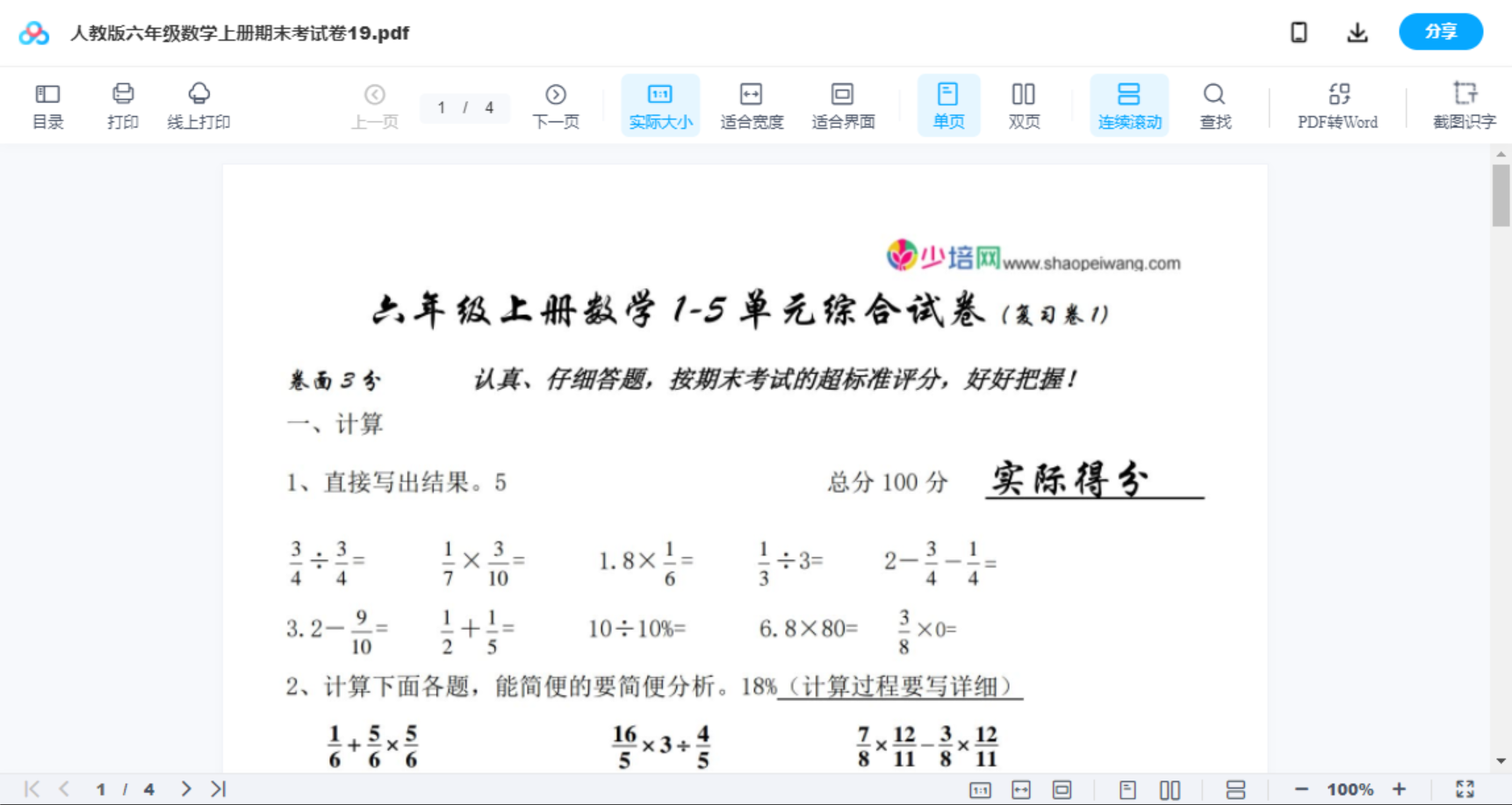Enable 适合宽度 fit-width view
1512x805 pixels.
click(x=751, y=104)
